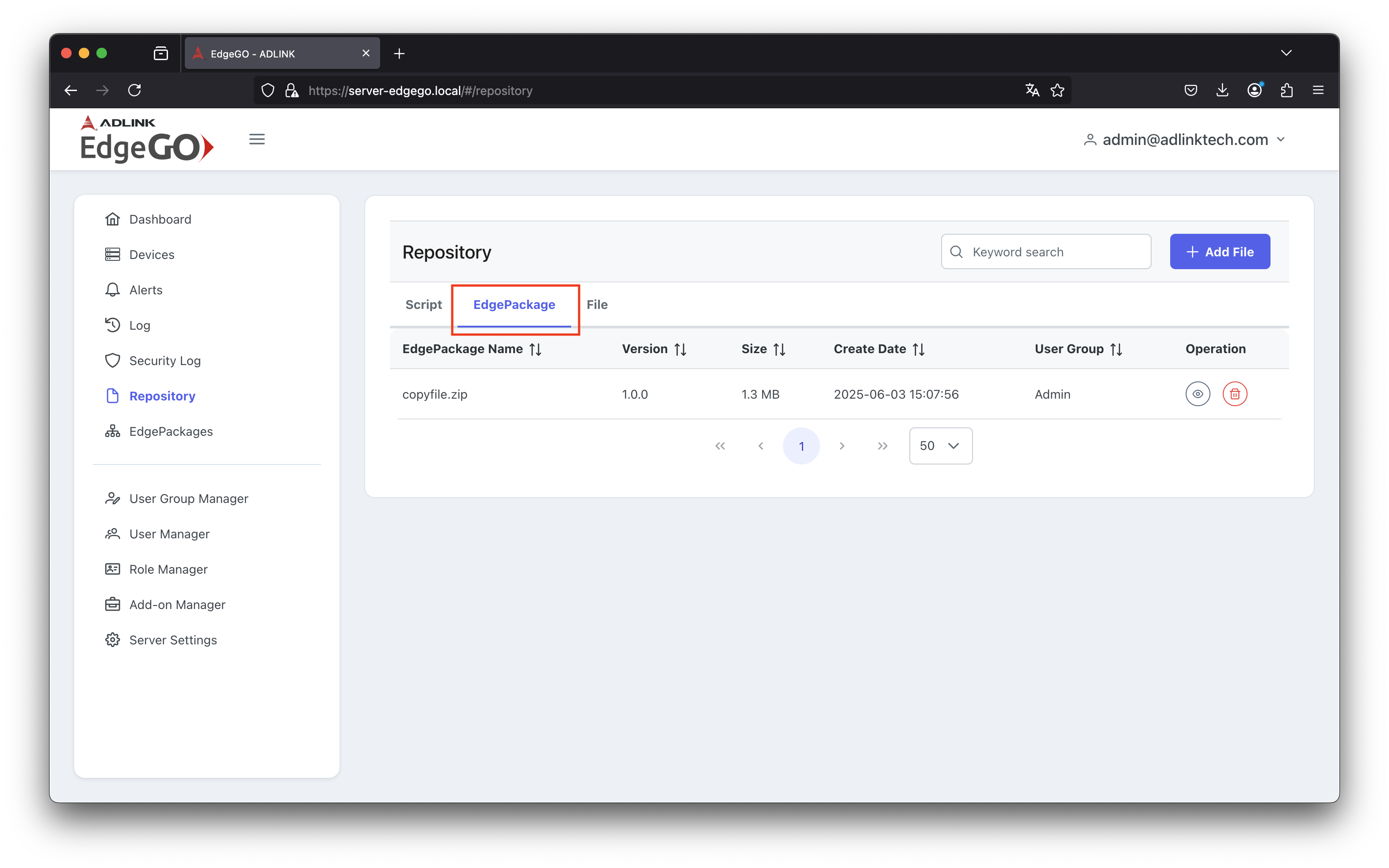This screenshot has height=868, width=1389.
Task: Expand the admin@adlinktech.com account dropdown
Action: [1185, 140]
